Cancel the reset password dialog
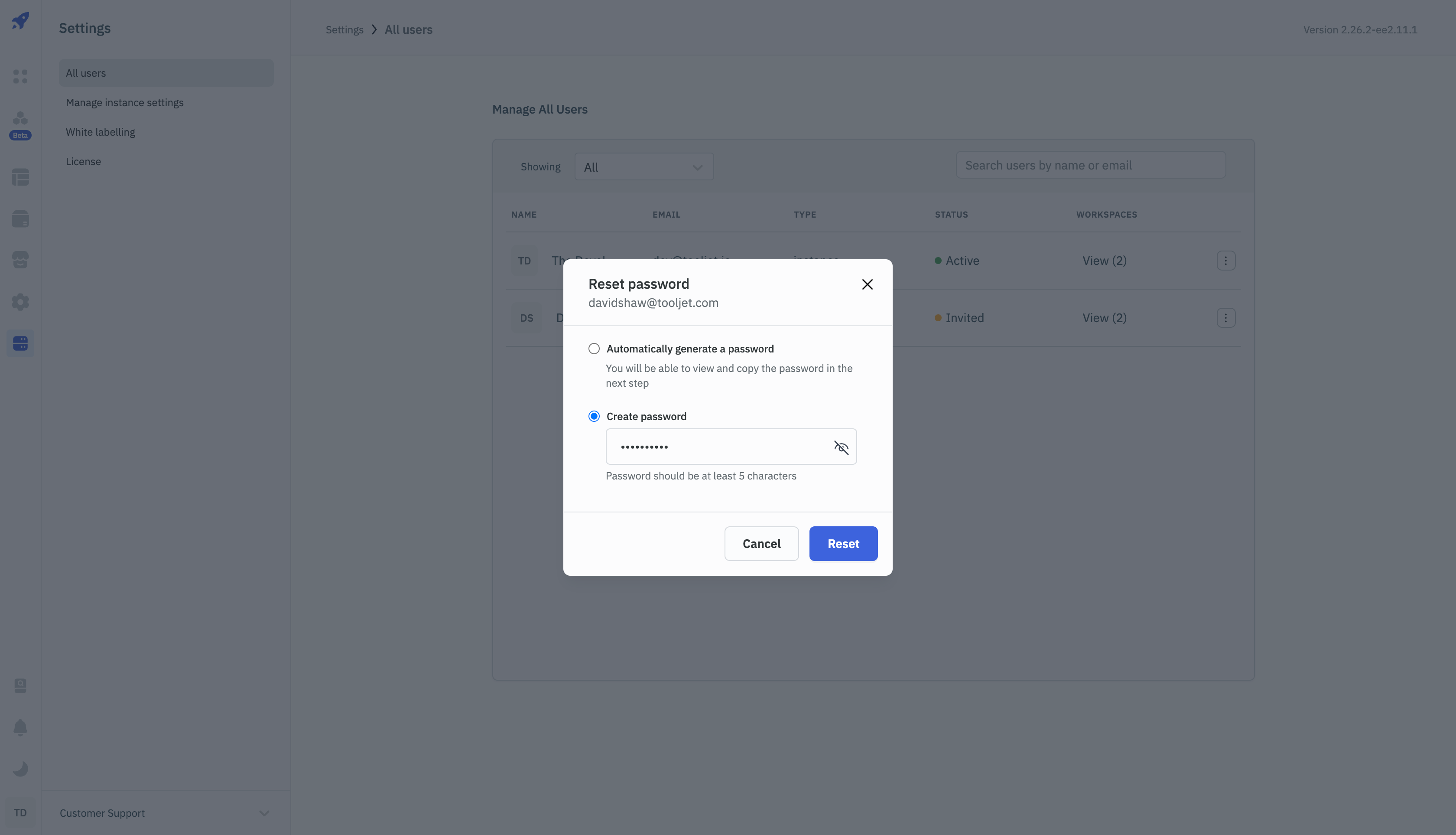 coord(761,544)
